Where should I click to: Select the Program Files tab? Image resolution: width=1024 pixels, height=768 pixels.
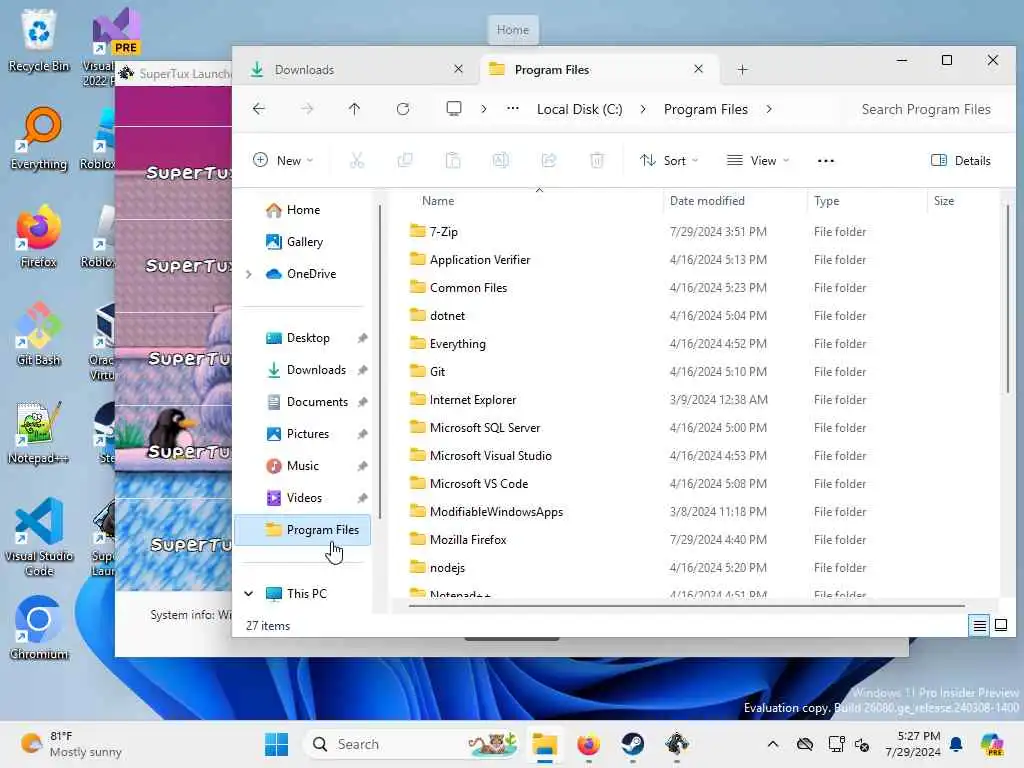[x=600, y=69]
